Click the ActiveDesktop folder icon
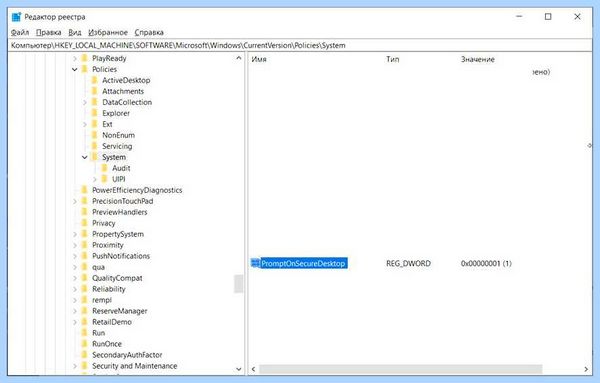 [95, 80]
